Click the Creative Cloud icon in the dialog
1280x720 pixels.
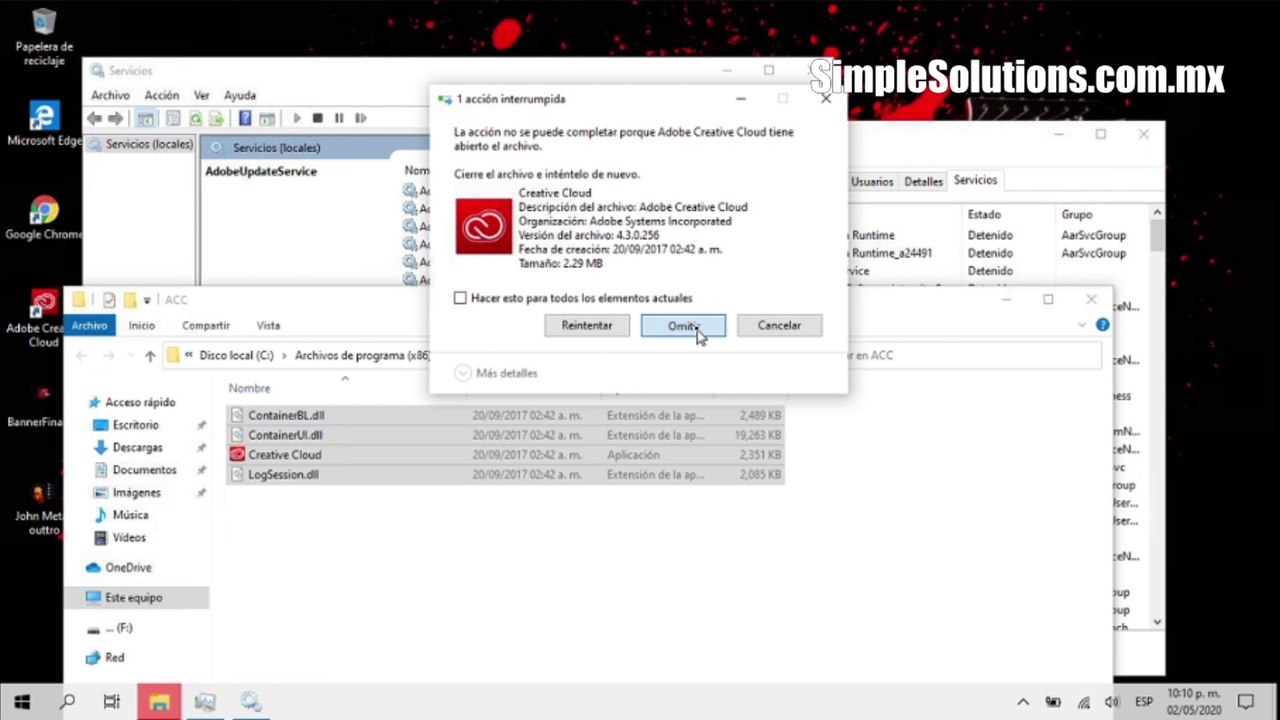click(x=484, y=226)
